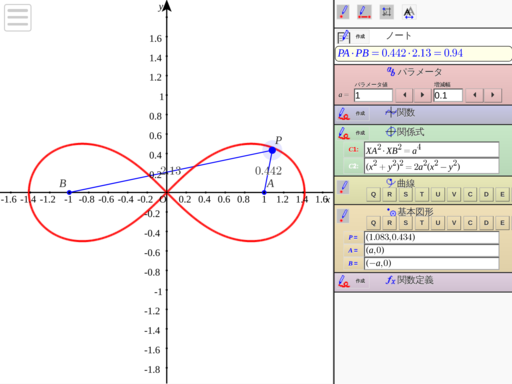This screenshot has height=384, width=512.
Task: Click the text size AA icon
Action: [409, 12]
